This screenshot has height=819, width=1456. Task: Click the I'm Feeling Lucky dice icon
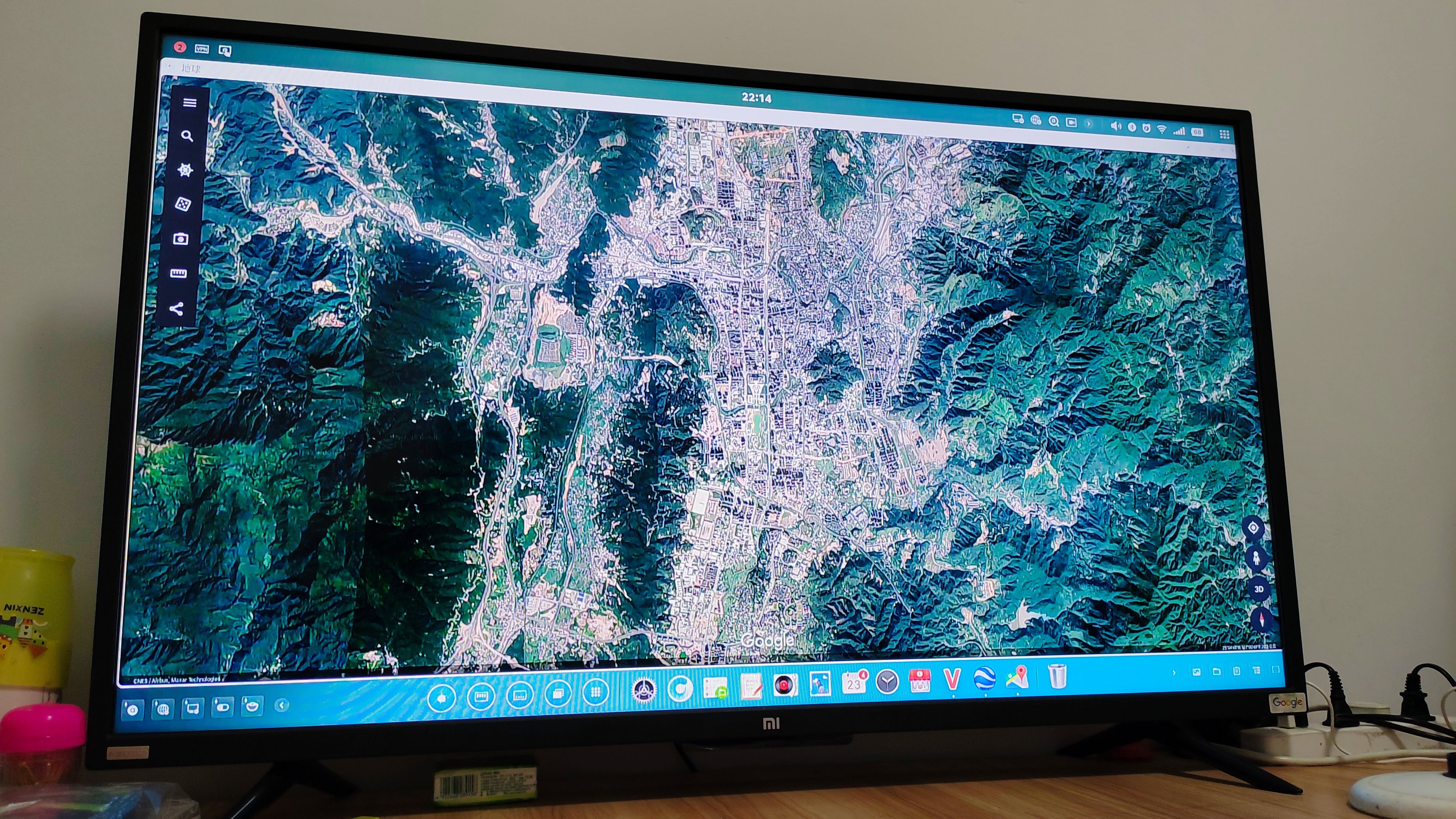click(x=183, y=204)
